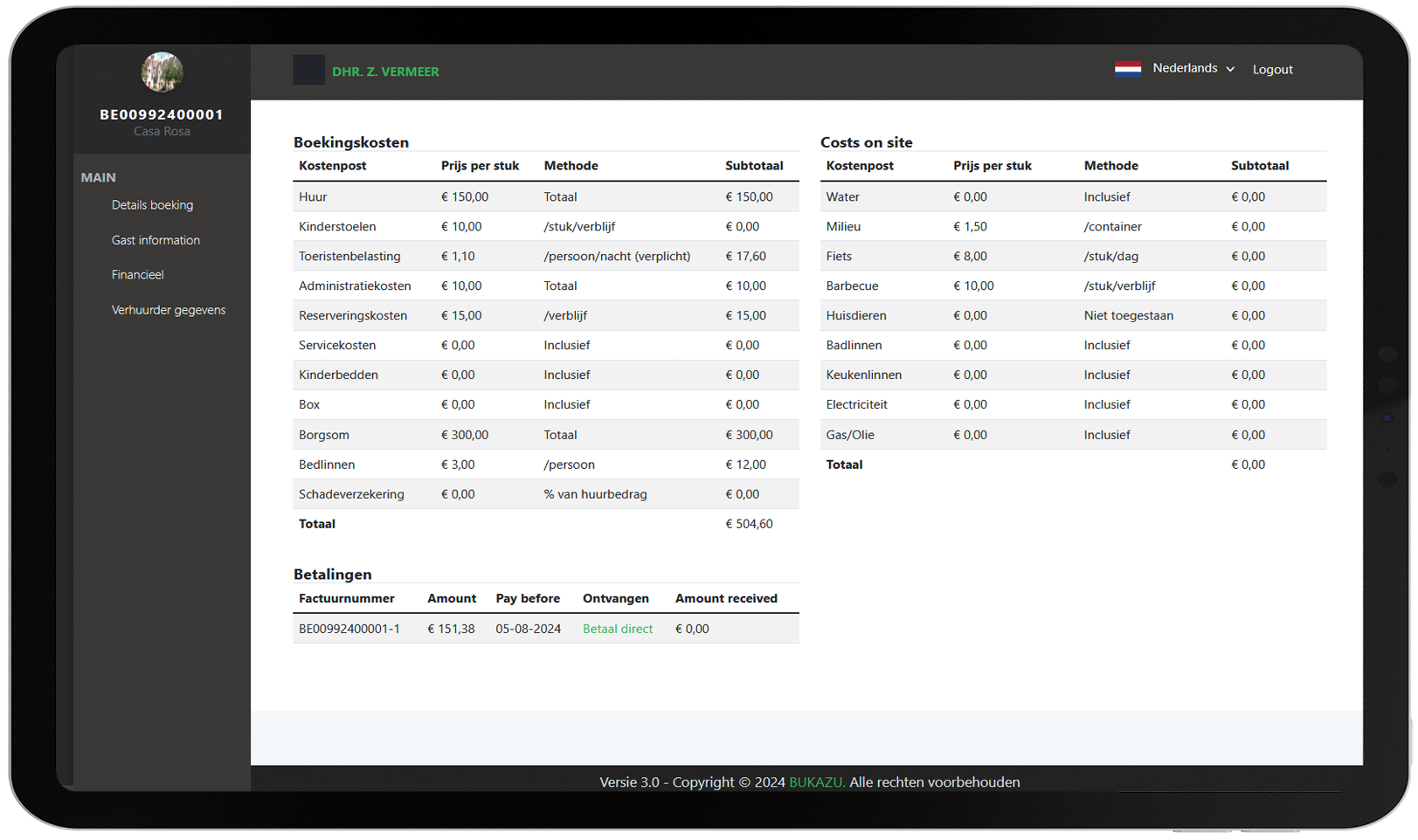This screenshot has width=1418, height=840.
Task: Click the € 300,00 Borgsom subtotal
Action: [749, 435]
